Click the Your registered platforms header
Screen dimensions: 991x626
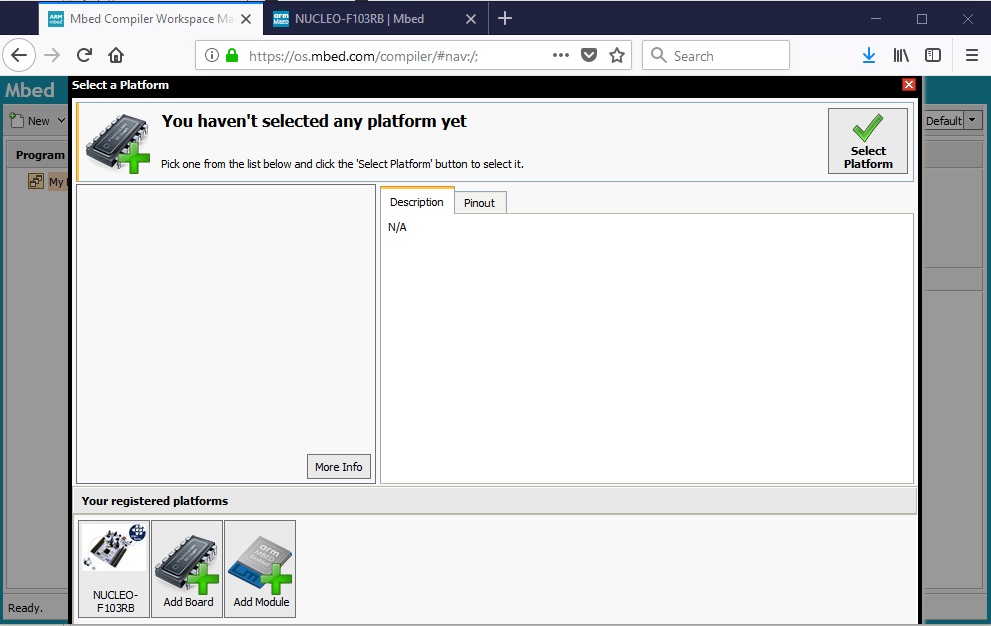(495, 501)
